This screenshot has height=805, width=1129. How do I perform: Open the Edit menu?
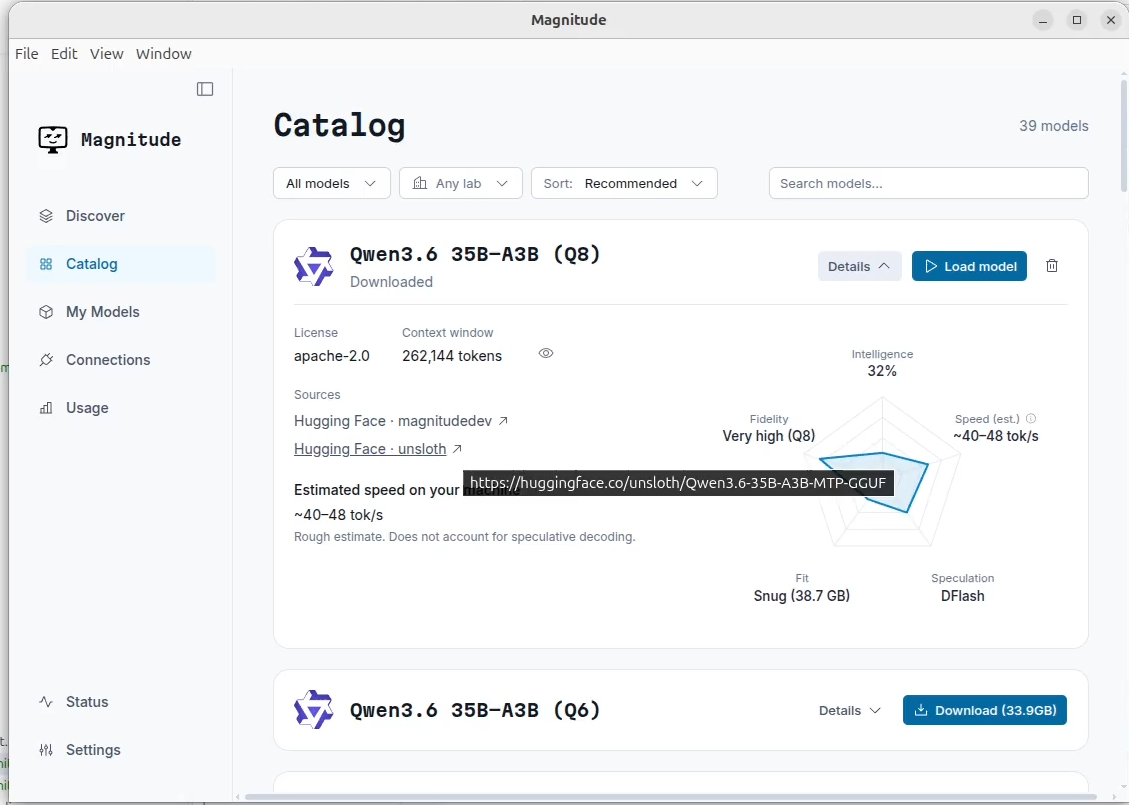click(x=64, y=54)
